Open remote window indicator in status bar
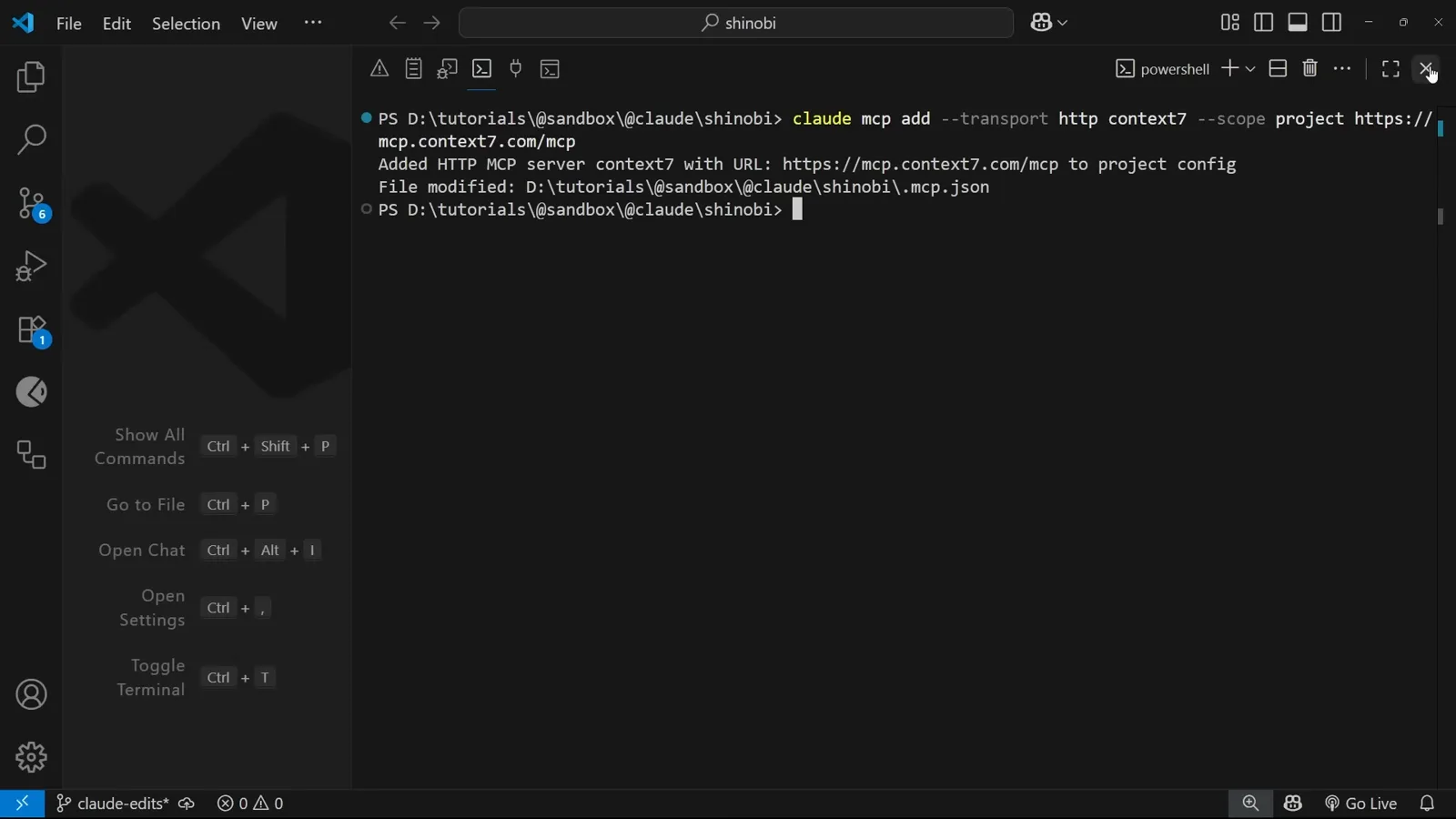Viewport: 1456px width, 819px height. 22,804
